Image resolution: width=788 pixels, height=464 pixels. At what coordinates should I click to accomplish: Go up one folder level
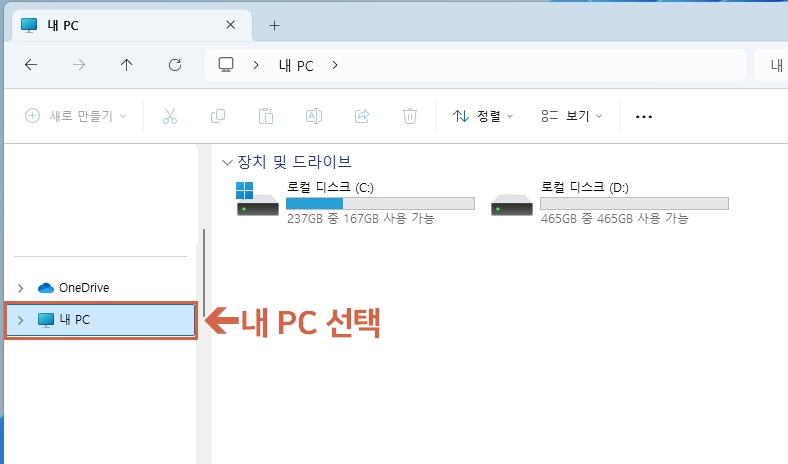[127, 65]
